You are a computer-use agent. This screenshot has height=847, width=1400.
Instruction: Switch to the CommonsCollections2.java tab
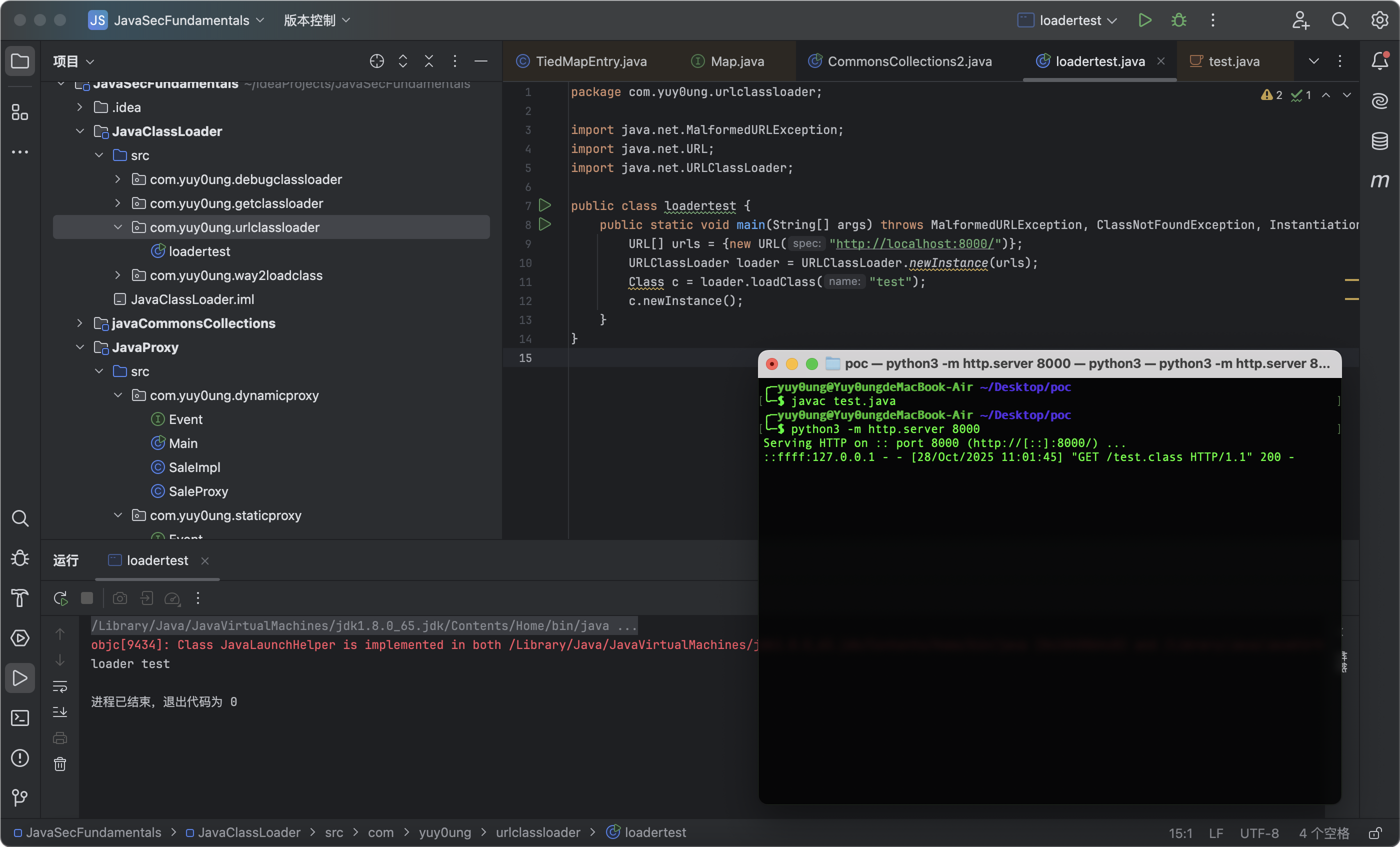click(x=909, y=61)
